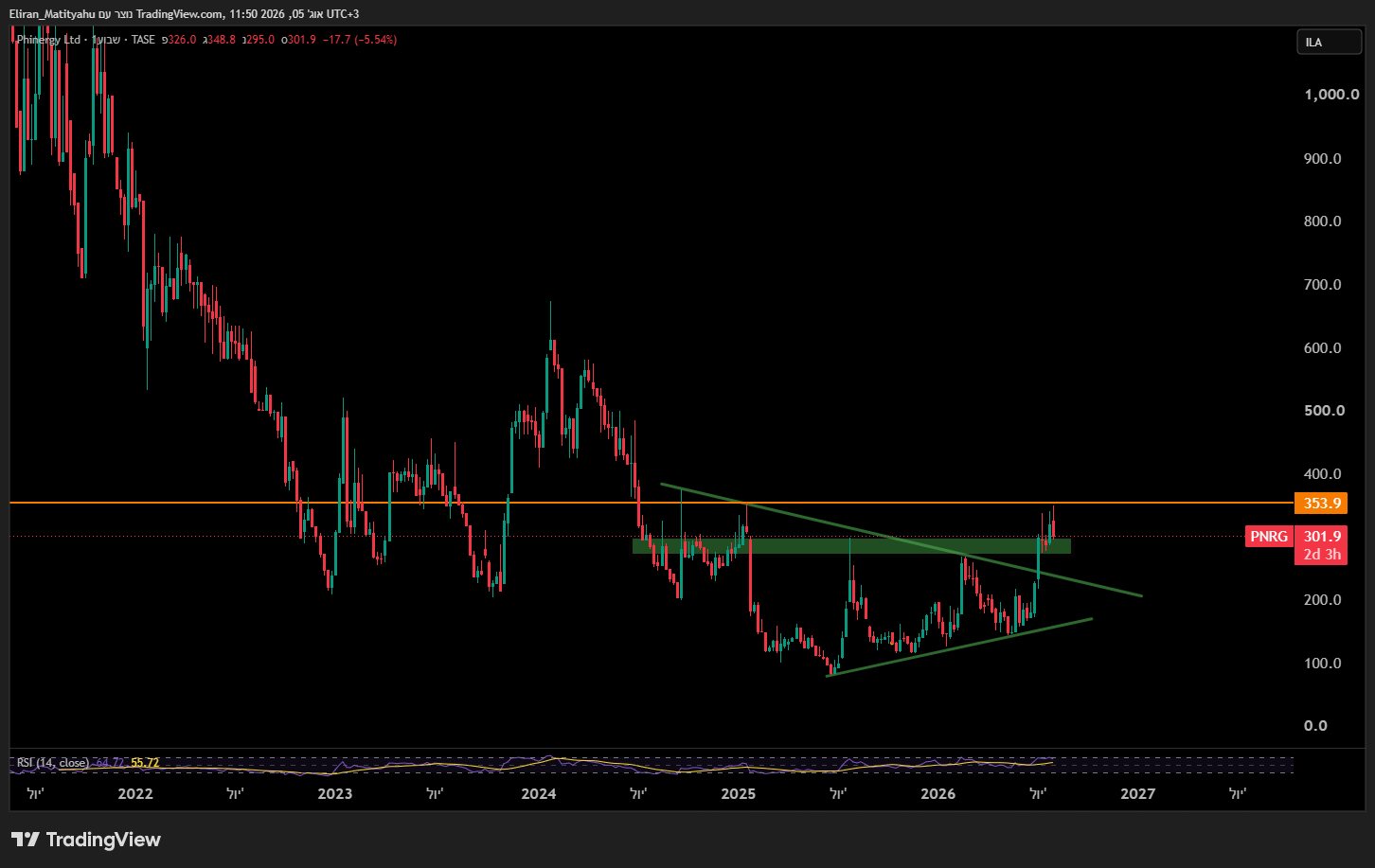The width and height of the screenshot is (1375, 868).
Task: Click the 400.0 price axis label
Action: tap(1323, 474)
